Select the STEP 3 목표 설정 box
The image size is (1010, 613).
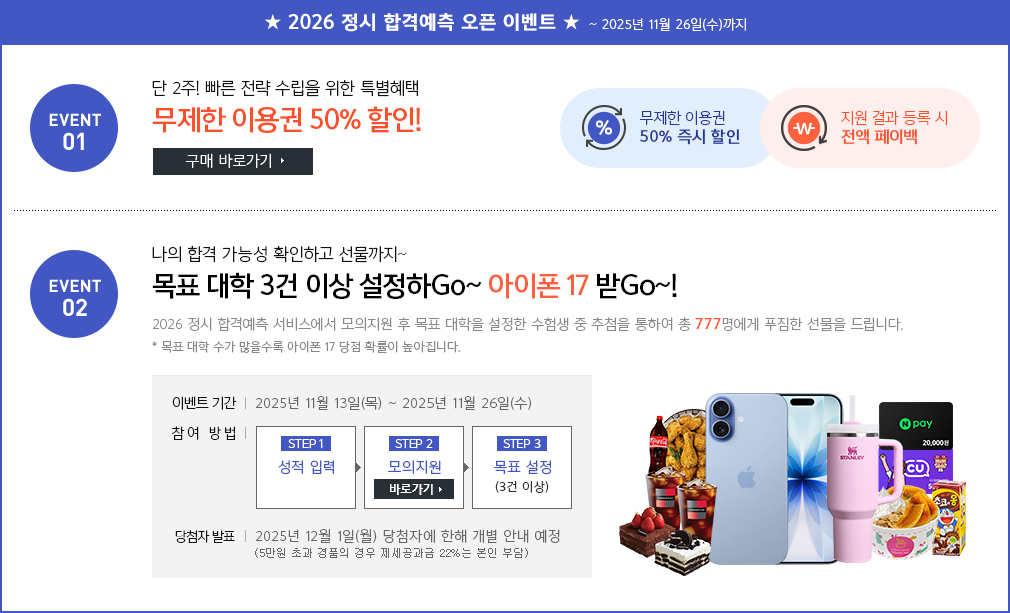[x=522, y=467]
